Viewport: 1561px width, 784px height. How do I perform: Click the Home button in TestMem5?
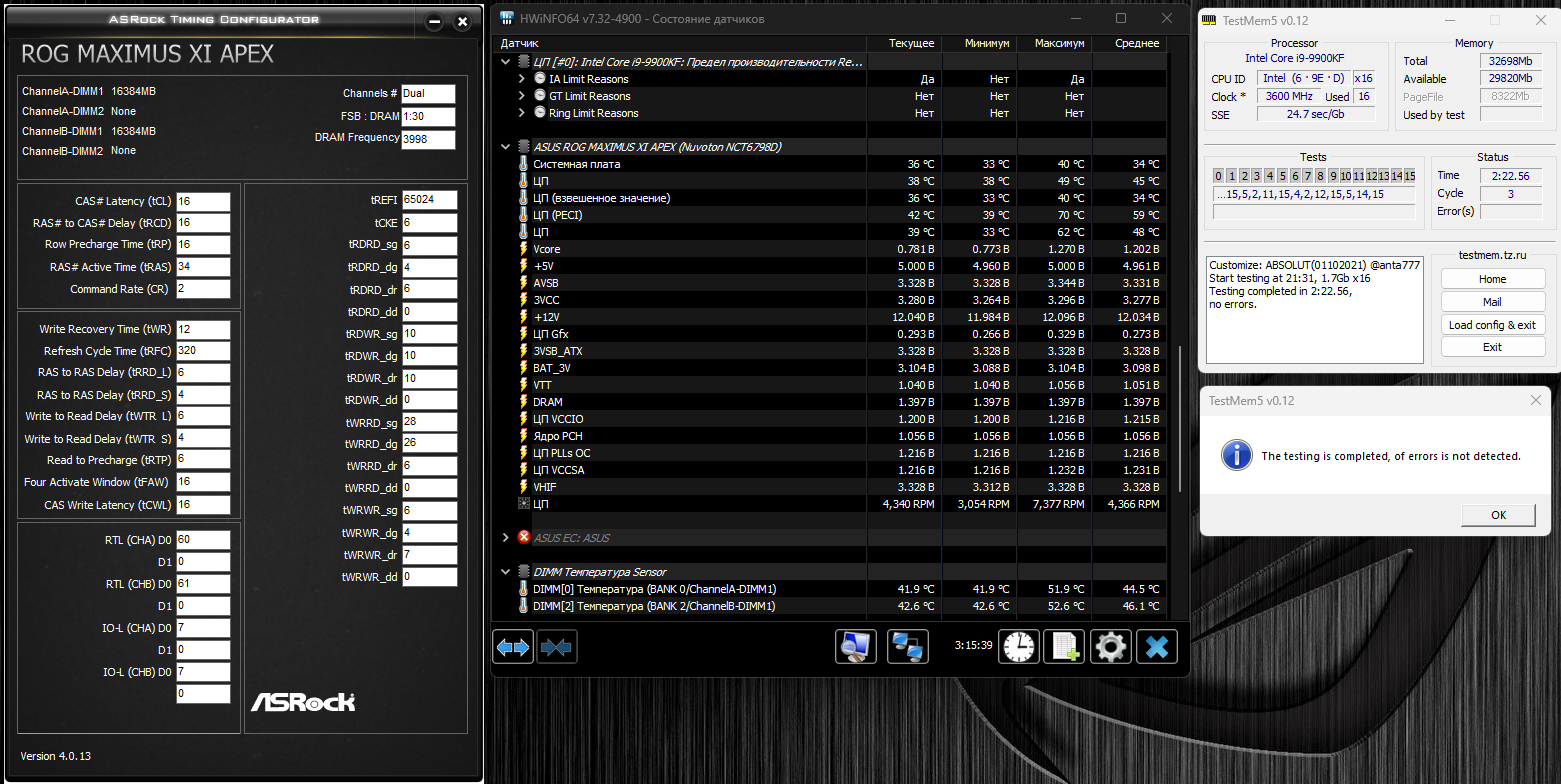pos(1492,279)
